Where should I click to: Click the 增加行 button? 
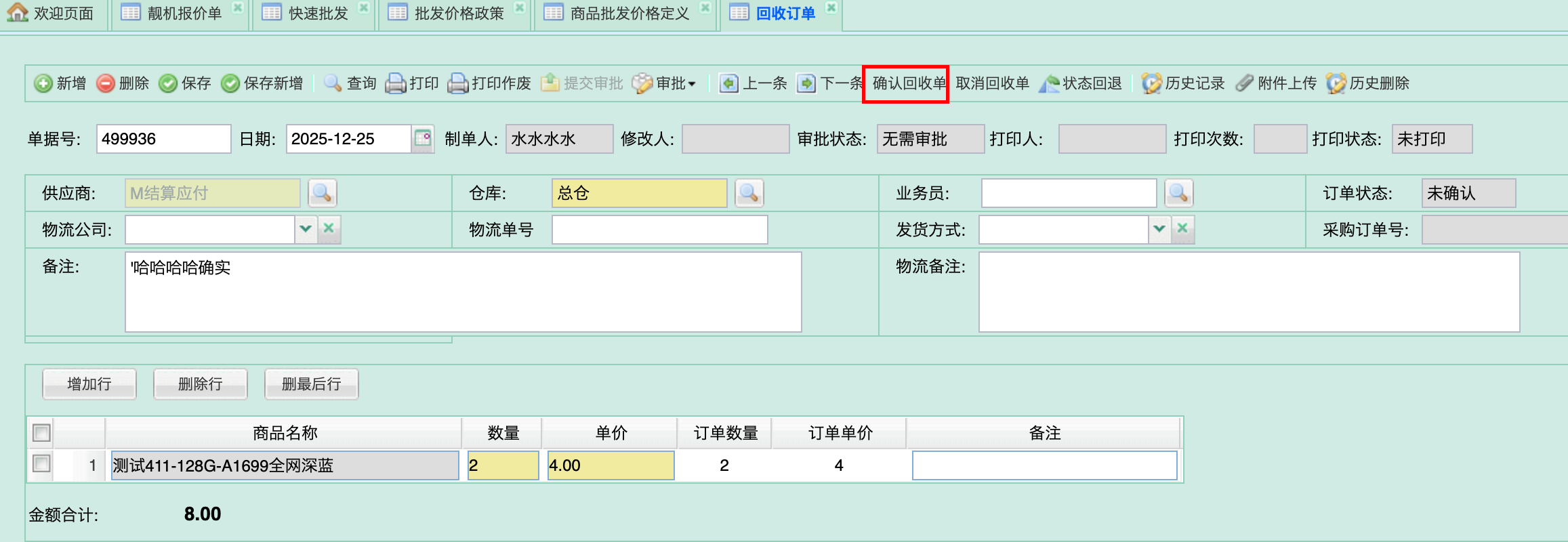(89, 384)
